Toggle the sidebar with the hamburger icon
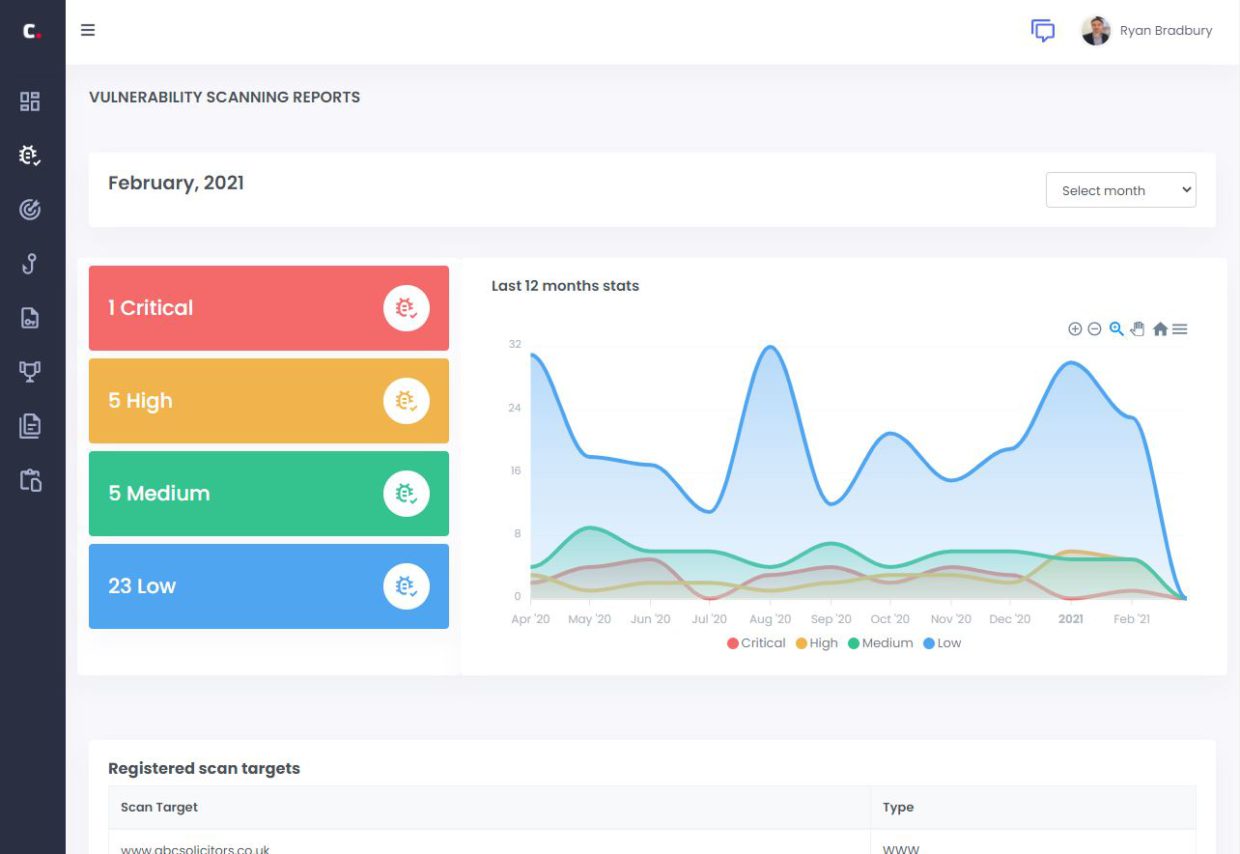Screen dimensions: 1240x854 [88, 30]
